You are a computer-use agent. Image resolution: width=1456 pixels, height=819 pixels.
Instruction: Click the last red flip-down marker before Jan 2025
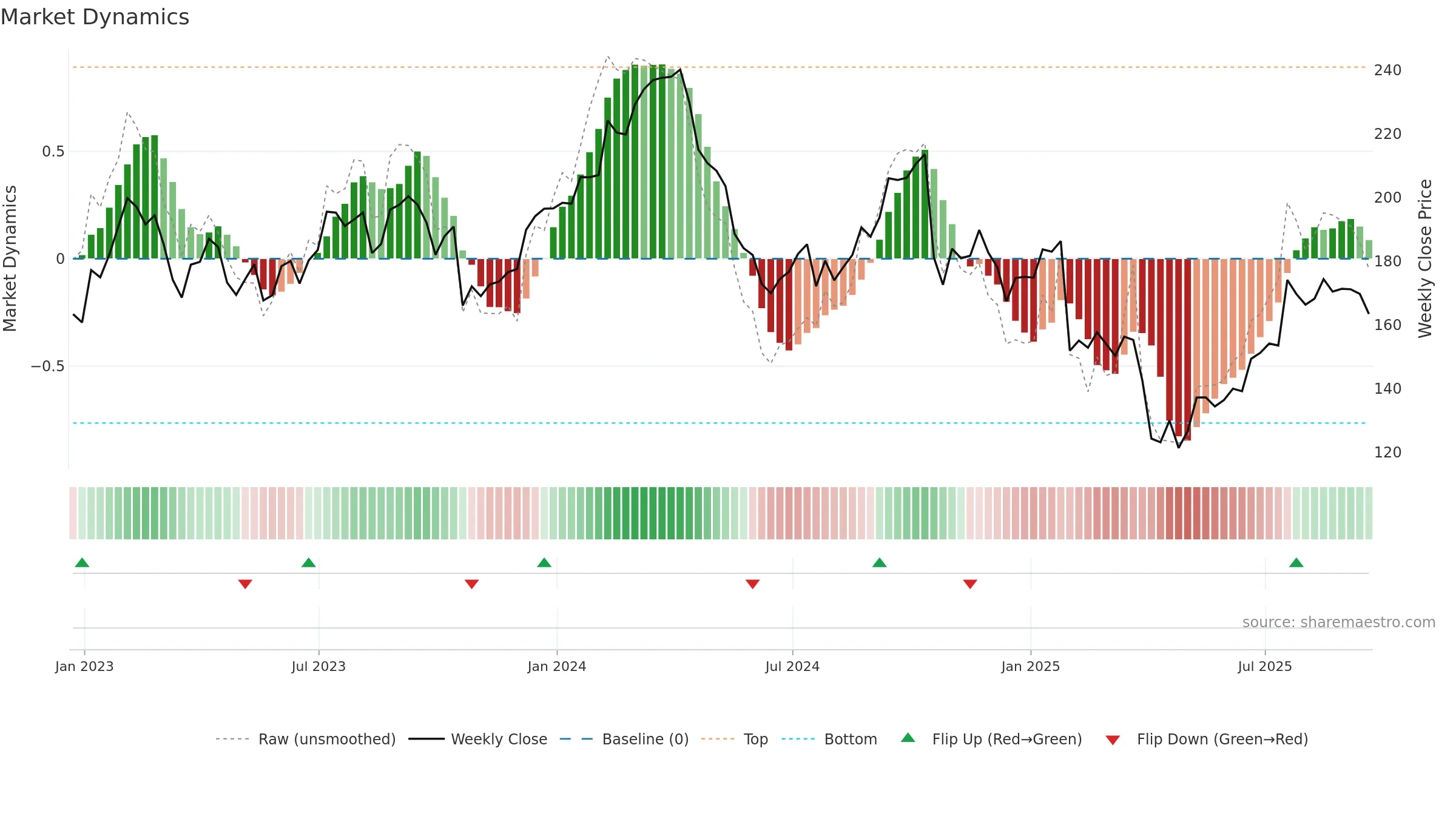coord(970,584)
